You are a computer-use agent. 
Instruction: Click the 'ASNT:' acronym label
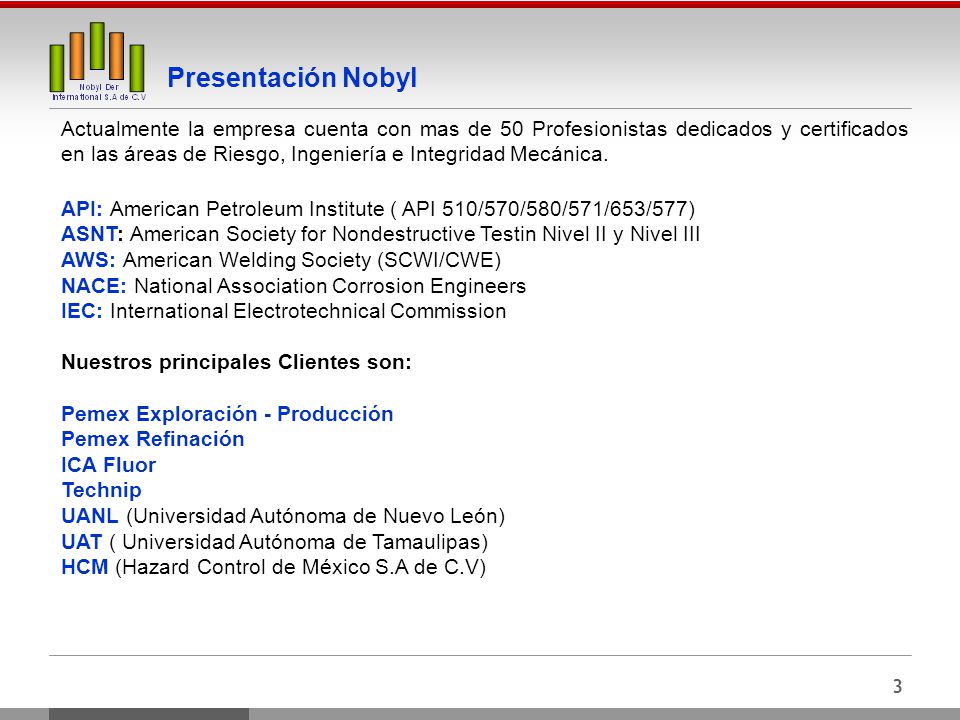click(92, 234)
